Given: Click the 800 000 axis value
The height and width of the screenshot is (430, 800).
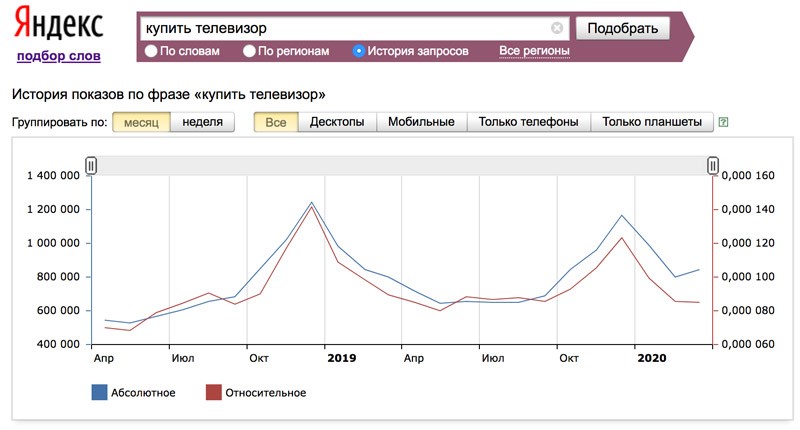Looking at the screenshot, I should (58, 276).
